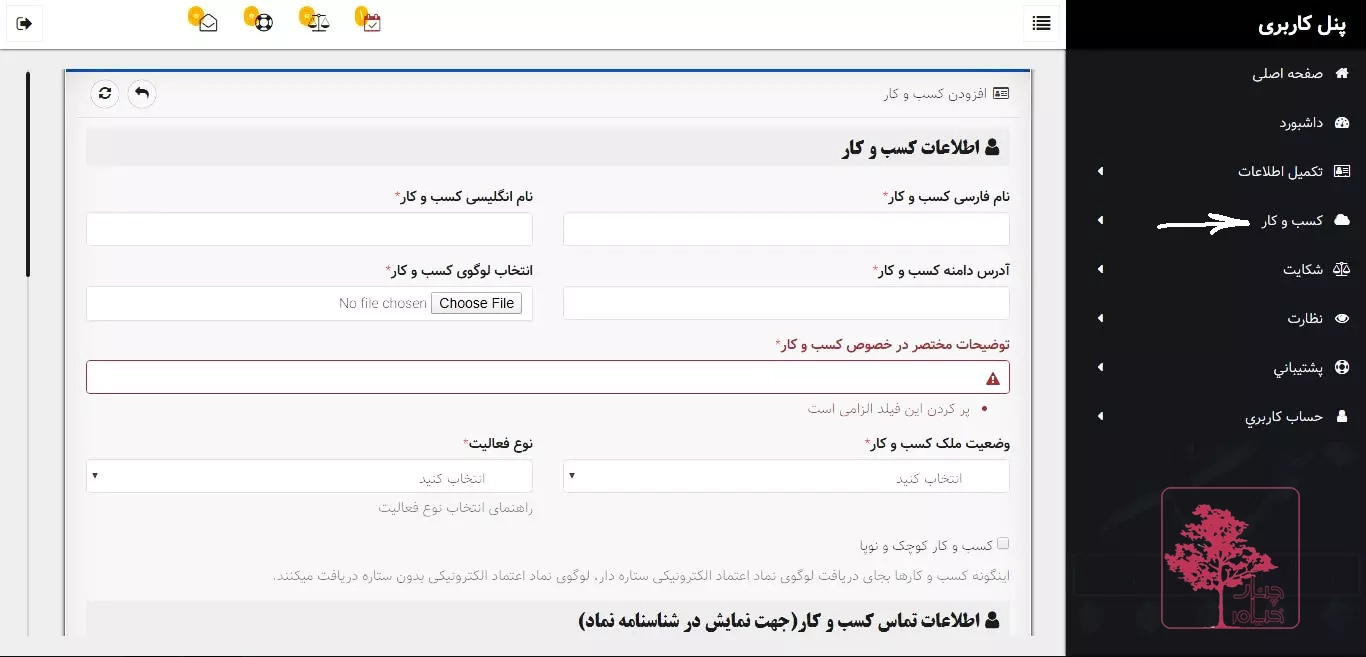The width and height of the screenshot is (1366, 657).
Task: Click the error message پر کردن این فیلد الزامی است
Action: pyautogui.click(x=889, y=408)
